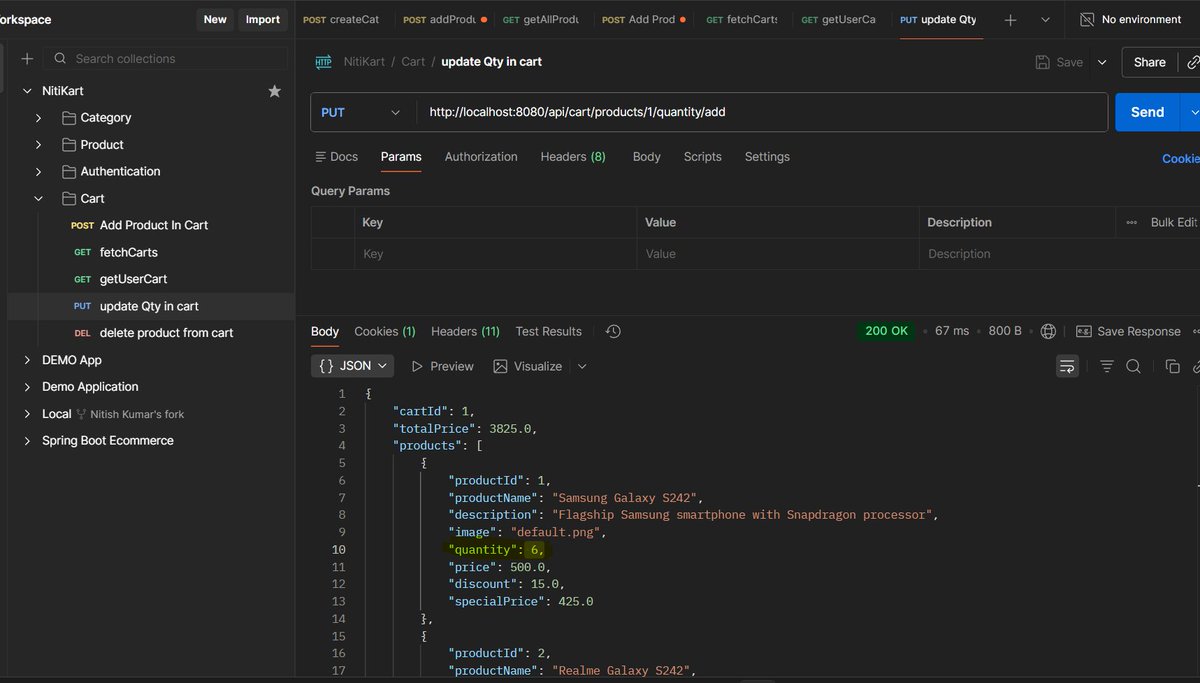
Task: Expand the Product folder chevron
Action: click(x=39, y=145)
